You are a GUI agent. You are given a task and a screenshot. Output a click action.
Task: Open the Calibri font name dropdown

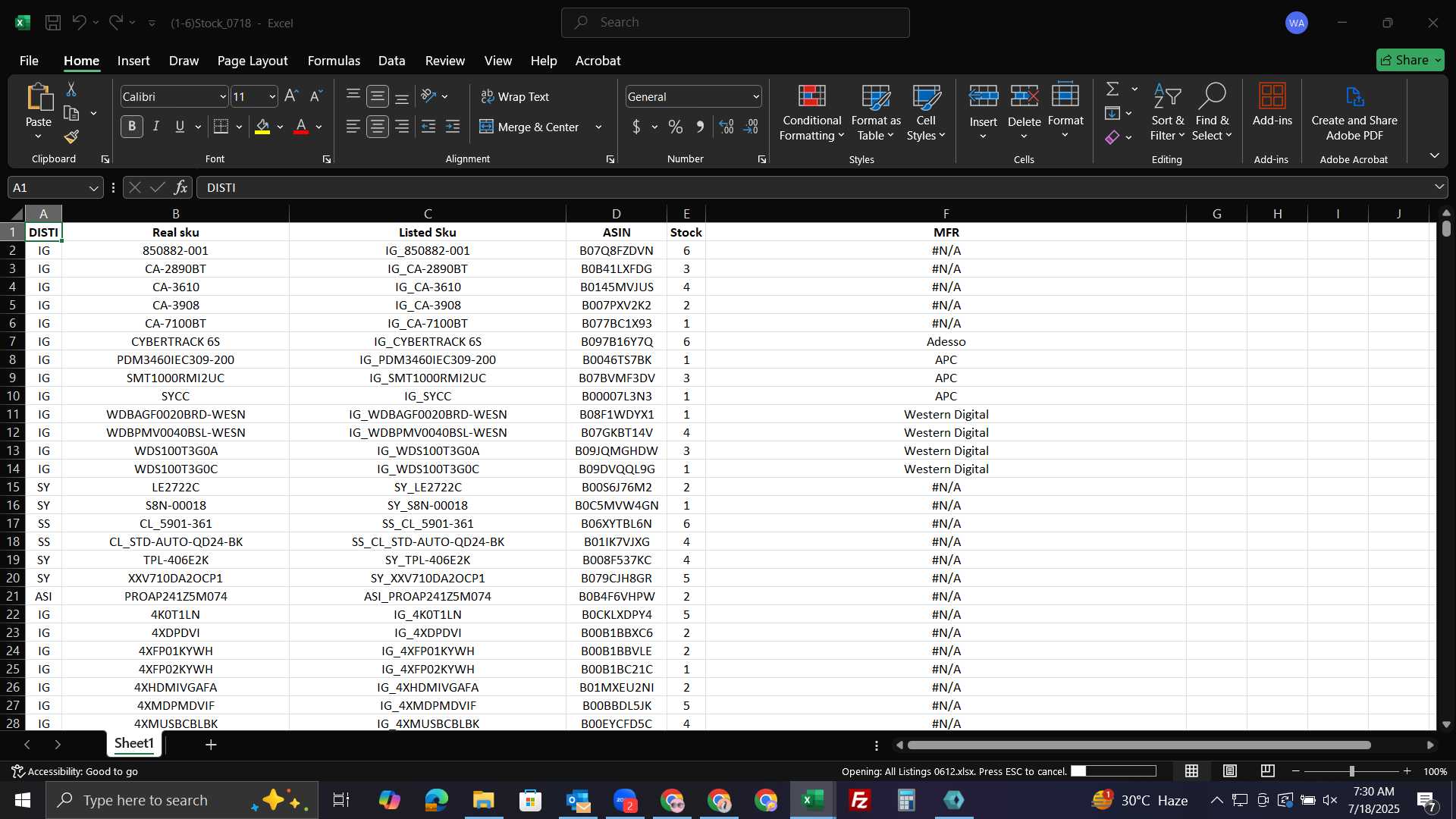(223, 96)
